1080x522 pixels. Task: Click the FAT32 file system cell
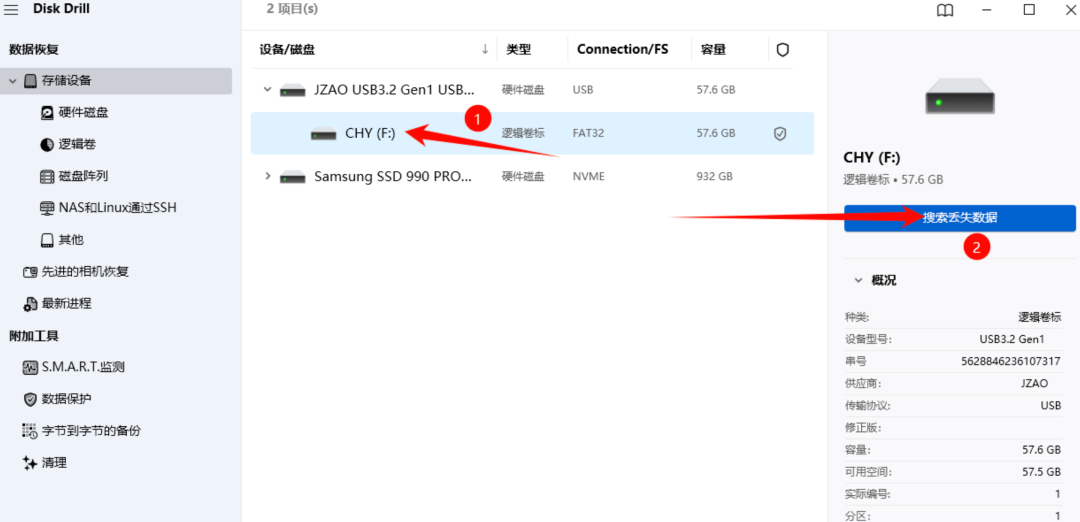(x=588, y=134)
